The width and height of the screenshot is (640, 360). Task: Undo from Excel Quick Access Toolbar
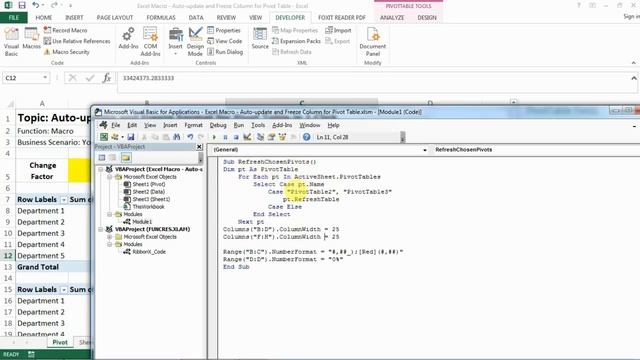(x=36, y=6)
